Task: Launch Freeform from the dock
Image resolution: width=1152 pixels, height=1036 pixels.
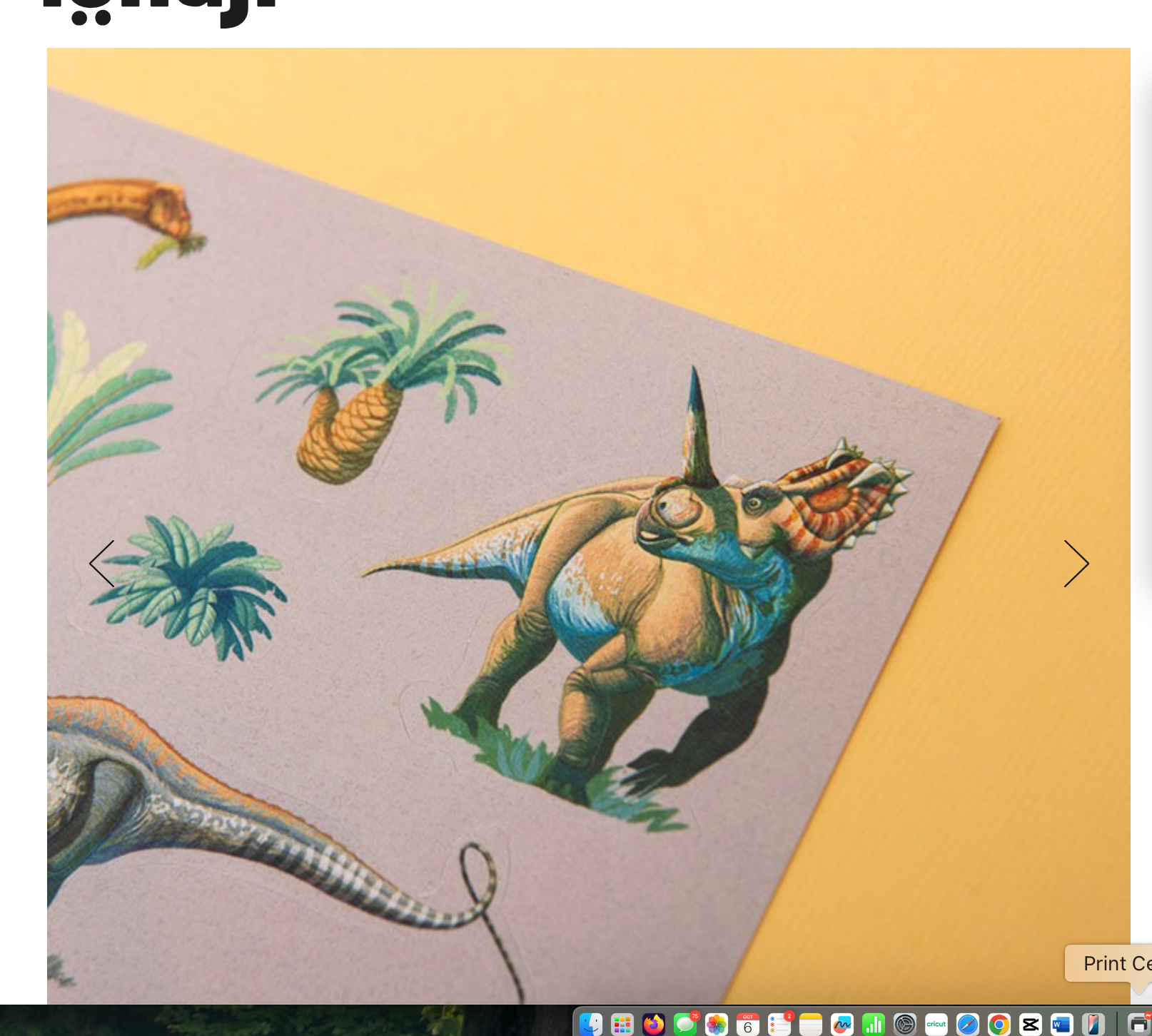Action: 842,1025
